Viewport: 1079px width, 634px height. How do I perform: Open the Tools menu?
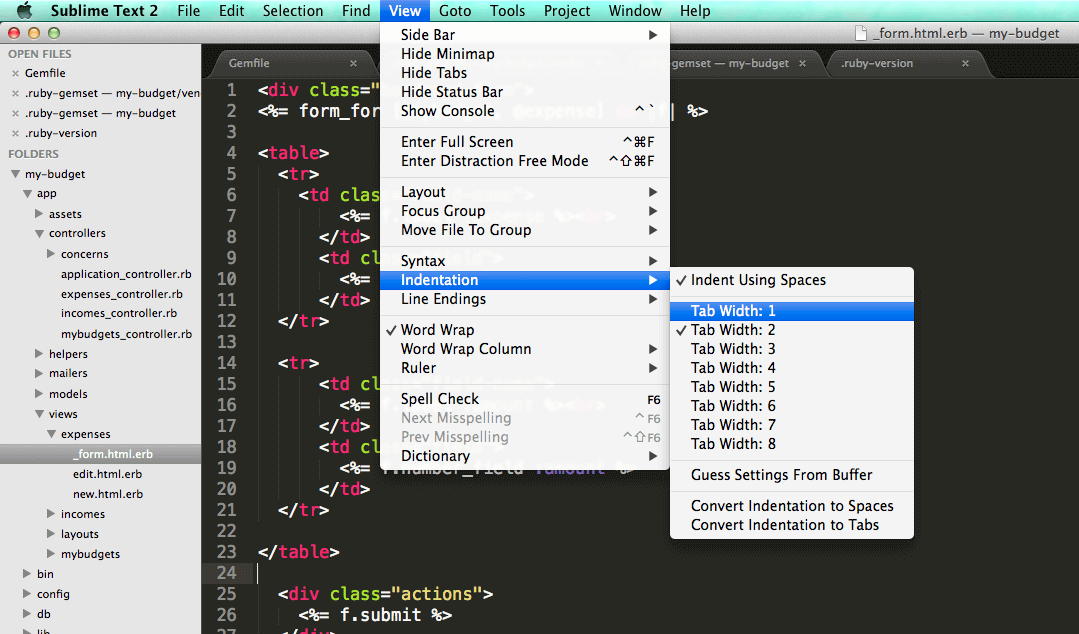[507, 11]
